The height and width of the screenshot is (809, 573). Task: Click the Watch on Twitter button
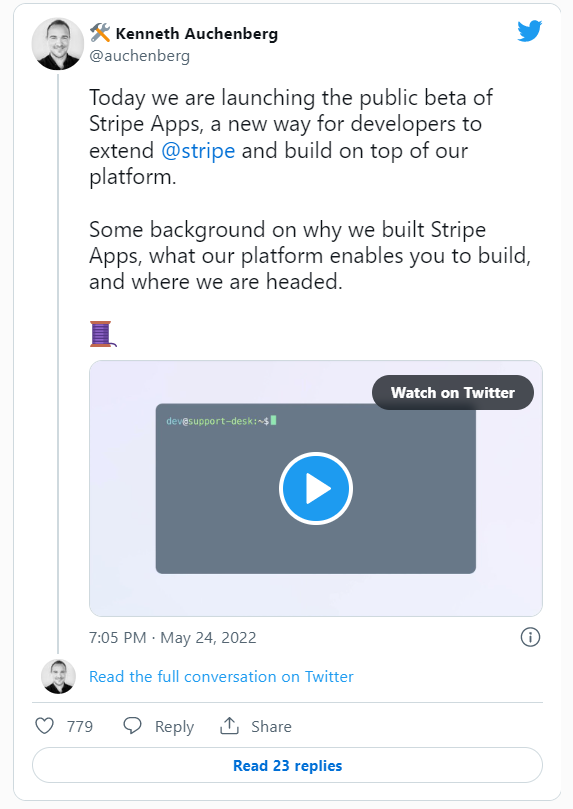453,393
